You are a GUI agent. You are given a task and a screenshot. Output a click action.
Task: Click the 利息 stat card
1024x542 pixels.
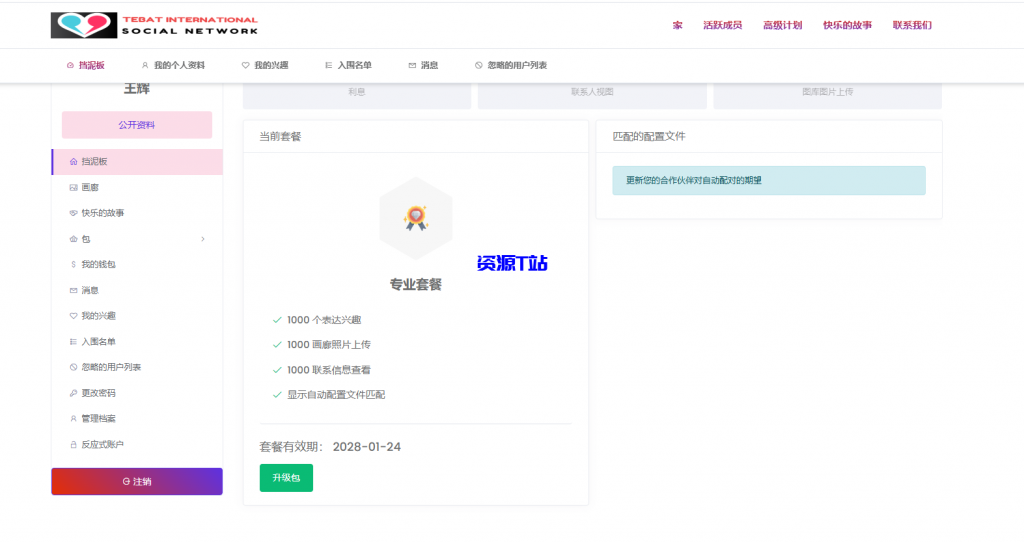pyautogui.click(x=357, y=95)
